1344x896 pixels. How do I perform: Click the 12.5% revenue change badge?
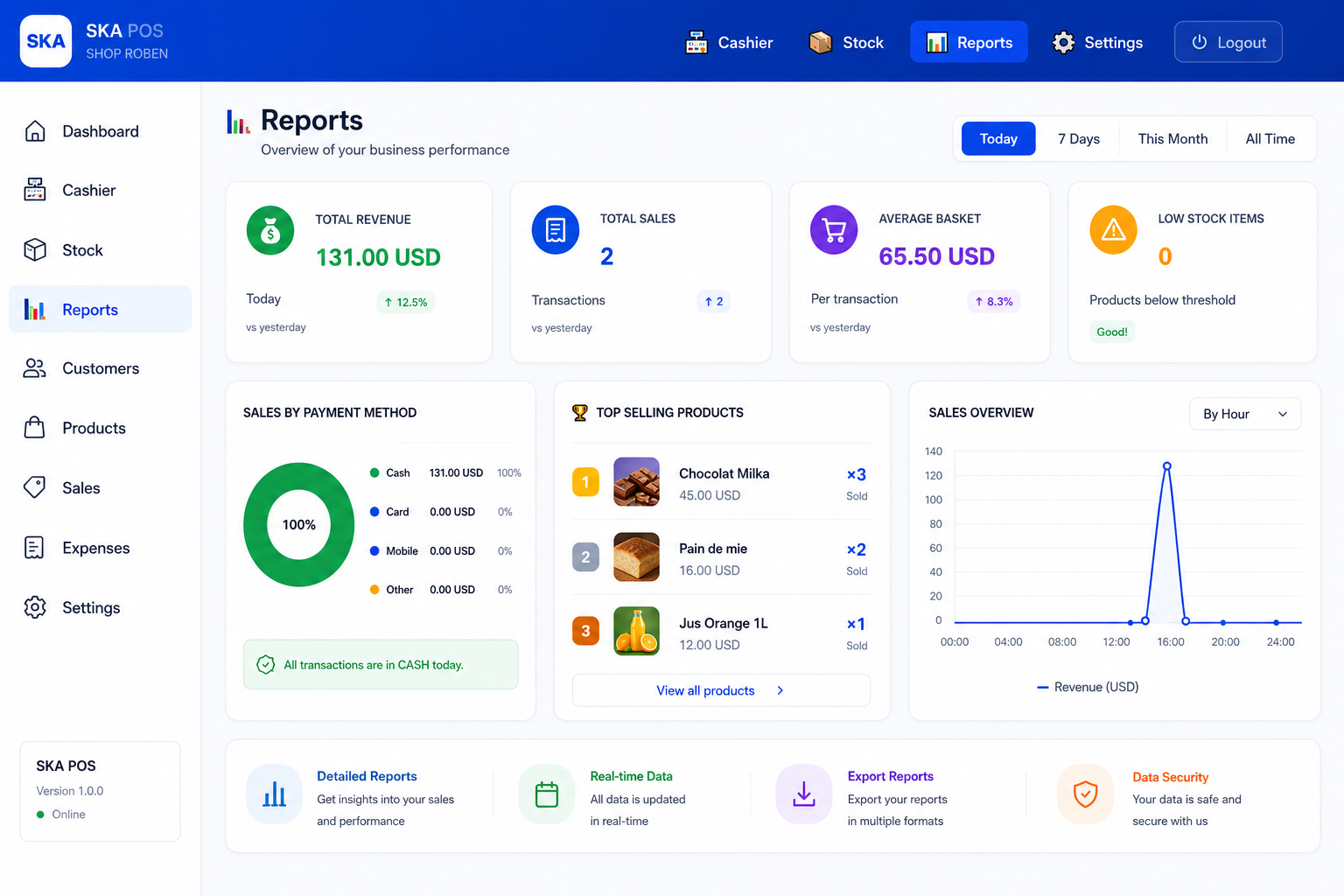tap(406, 302)
